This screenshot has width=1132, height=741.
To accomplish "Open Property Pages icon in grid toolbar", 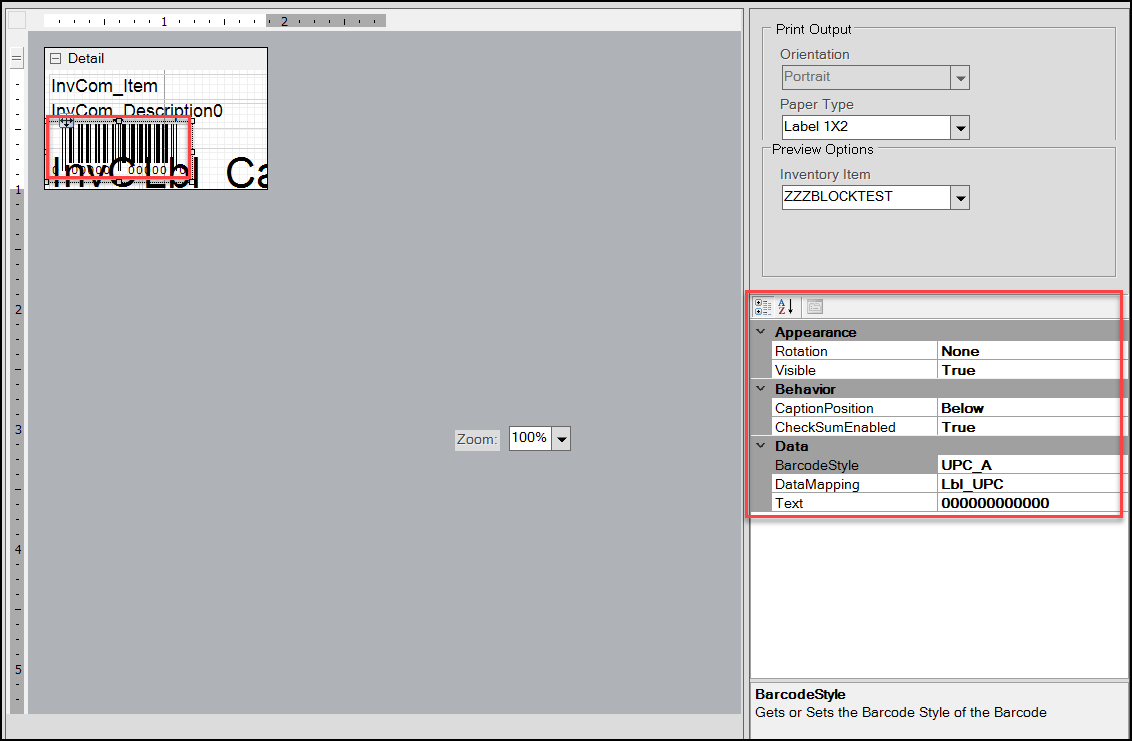I will [815, 307].
